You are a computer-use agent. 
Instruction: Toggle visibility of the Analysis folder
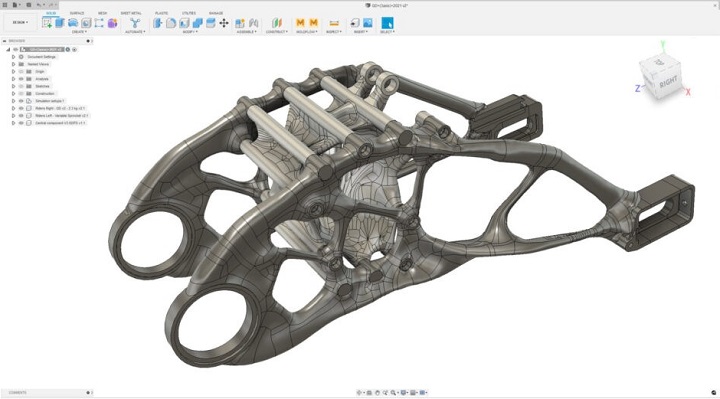(x=21, y=79)
